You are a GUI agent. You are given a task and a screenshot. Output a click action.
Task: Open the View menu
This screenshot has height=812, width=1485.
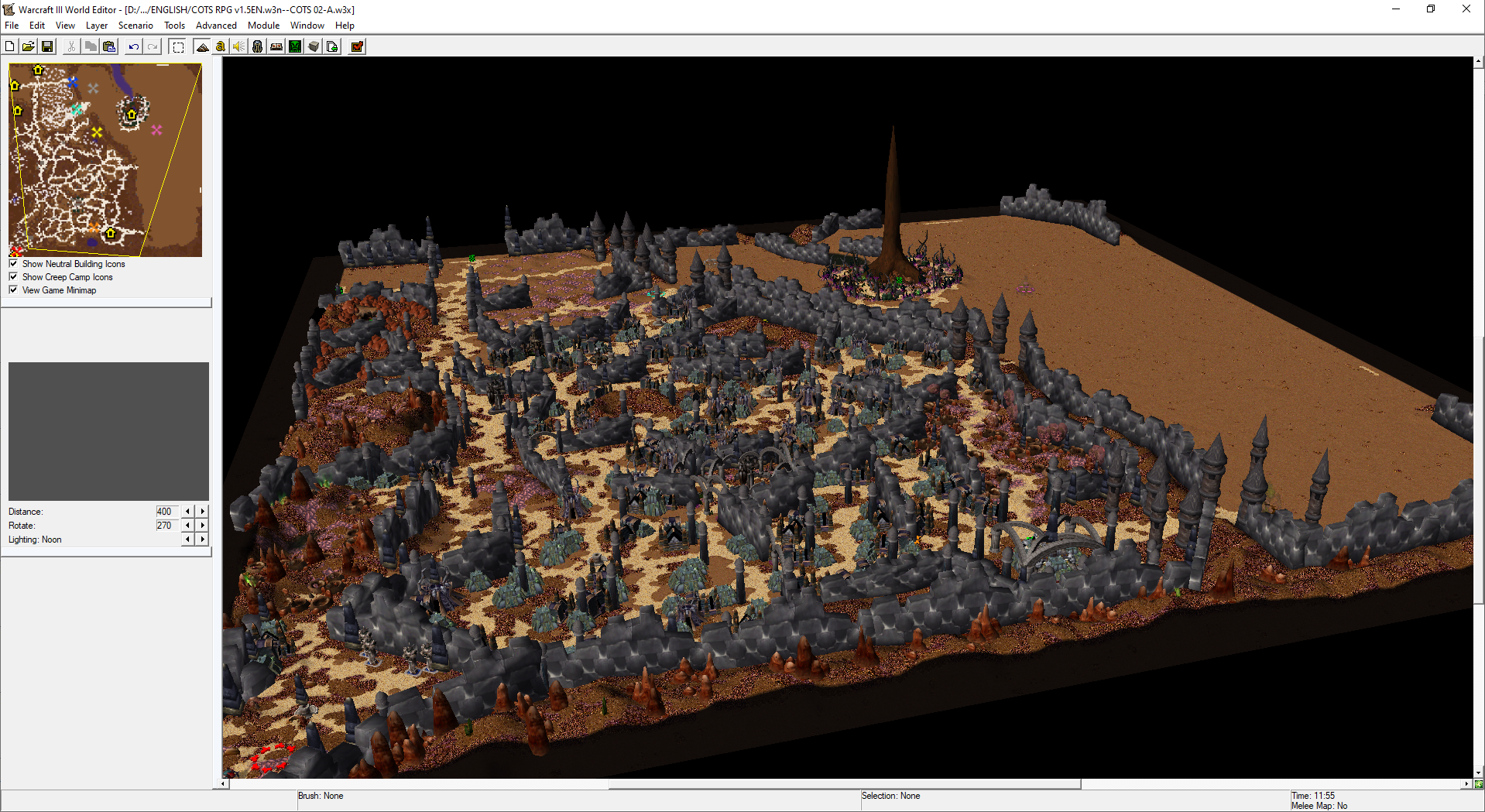[x=65, y=26]
